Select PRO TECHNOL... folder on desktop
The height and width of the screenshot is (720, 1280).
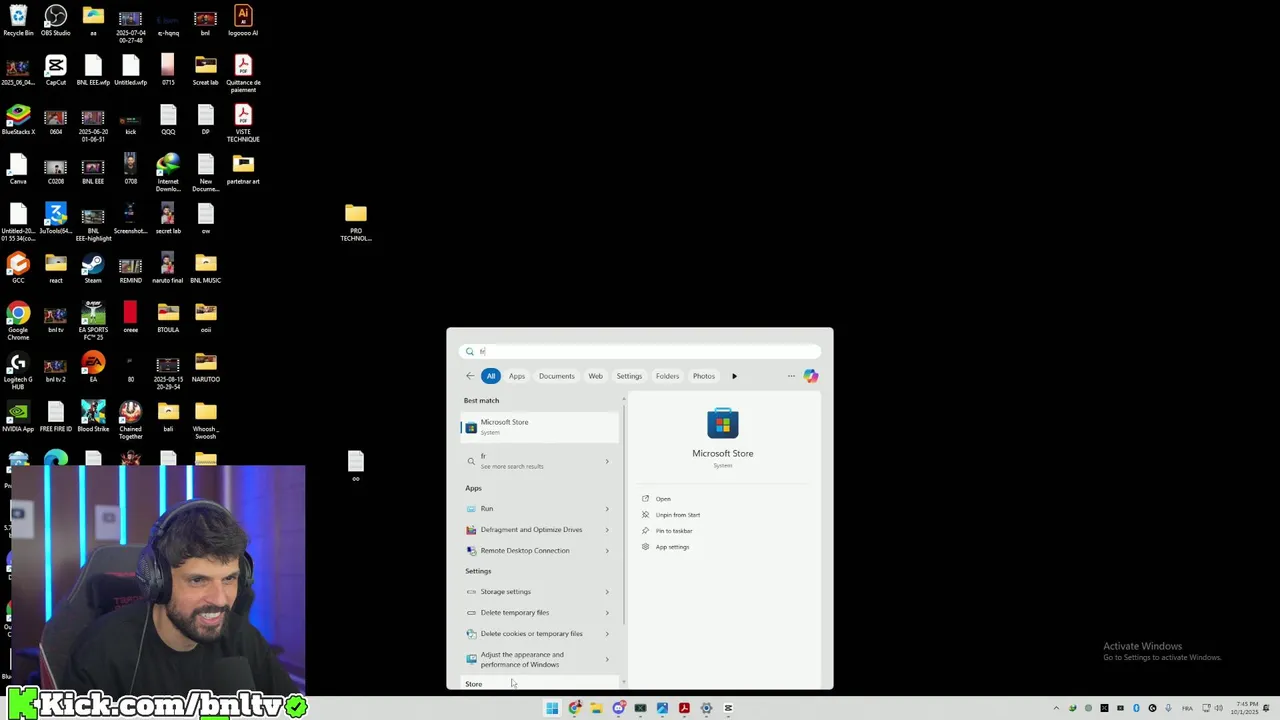click(356, 223)
